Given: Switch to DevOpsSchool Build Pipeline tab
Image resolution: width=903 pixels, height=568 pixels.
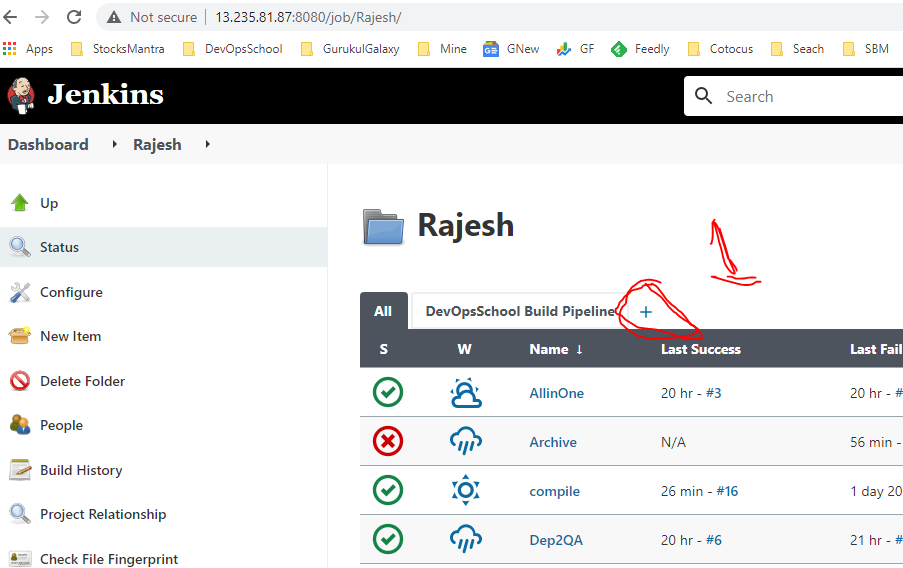Looking at the screenshot, I should [x=520, y=311].
